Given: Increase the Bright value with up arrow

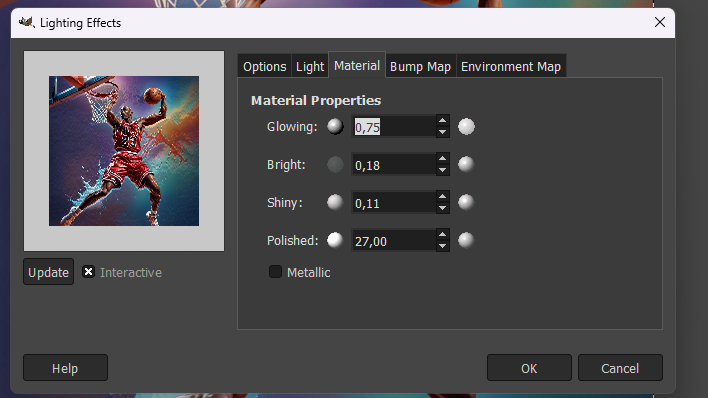Looking at the screenshot, I should pyautogui.click(x=442, y=159).
